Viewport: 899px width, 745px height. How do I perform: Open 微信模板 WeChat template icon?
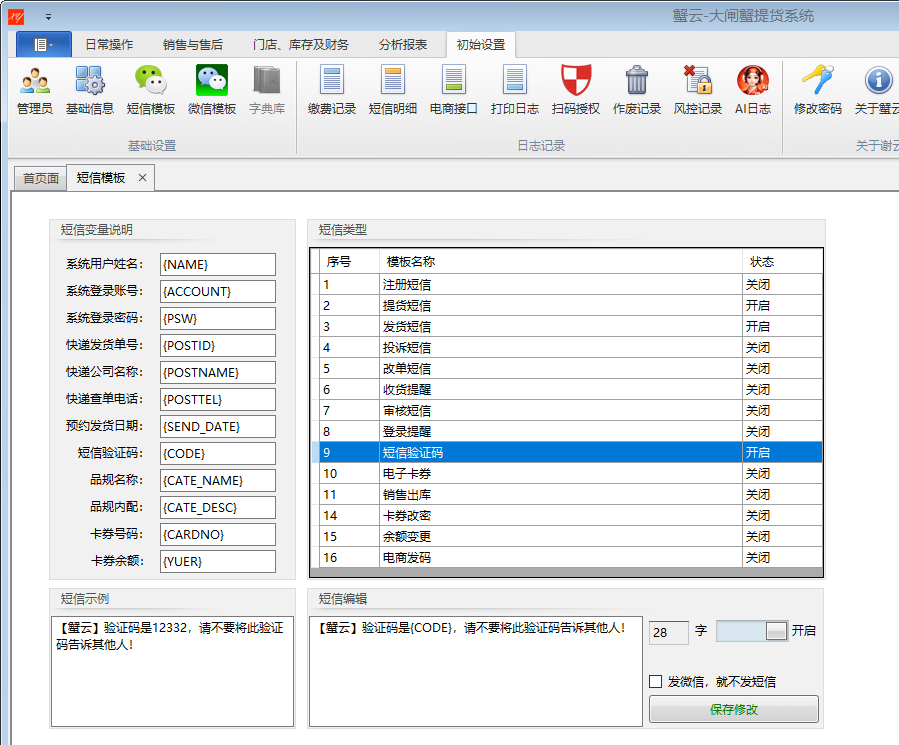[212, 90]
